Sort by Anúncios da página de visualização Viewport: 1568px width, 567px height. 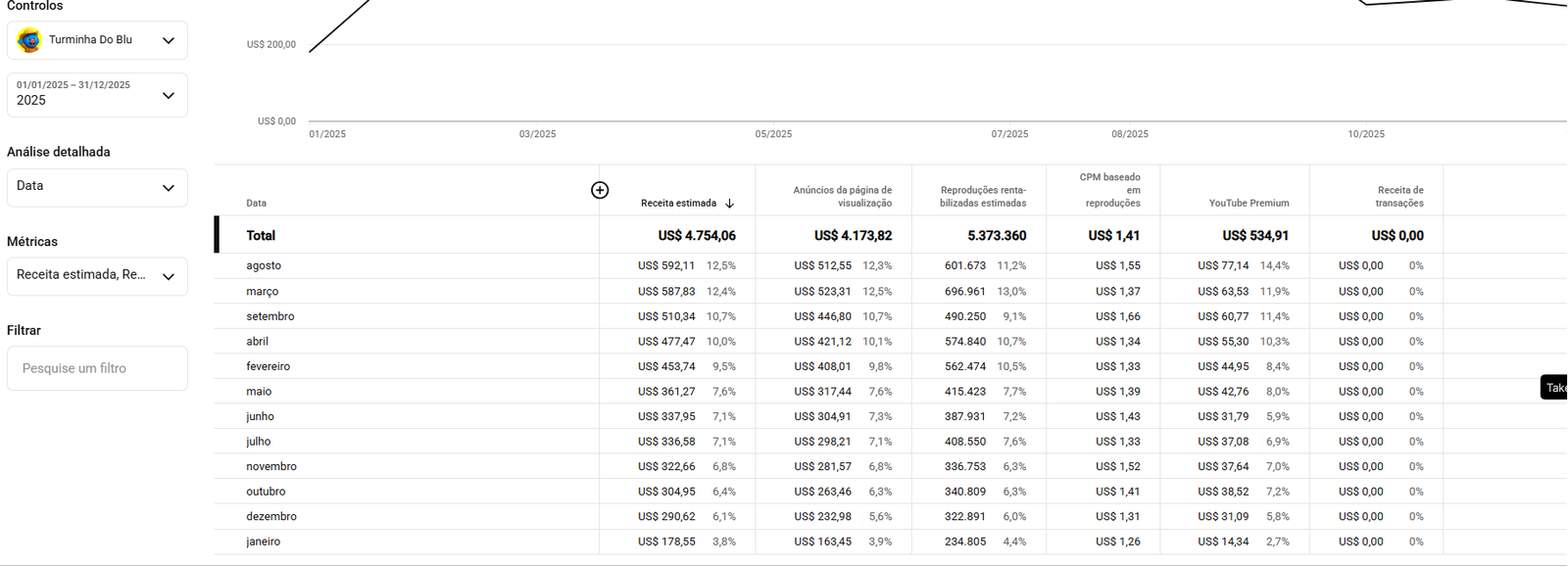(842, 196)
